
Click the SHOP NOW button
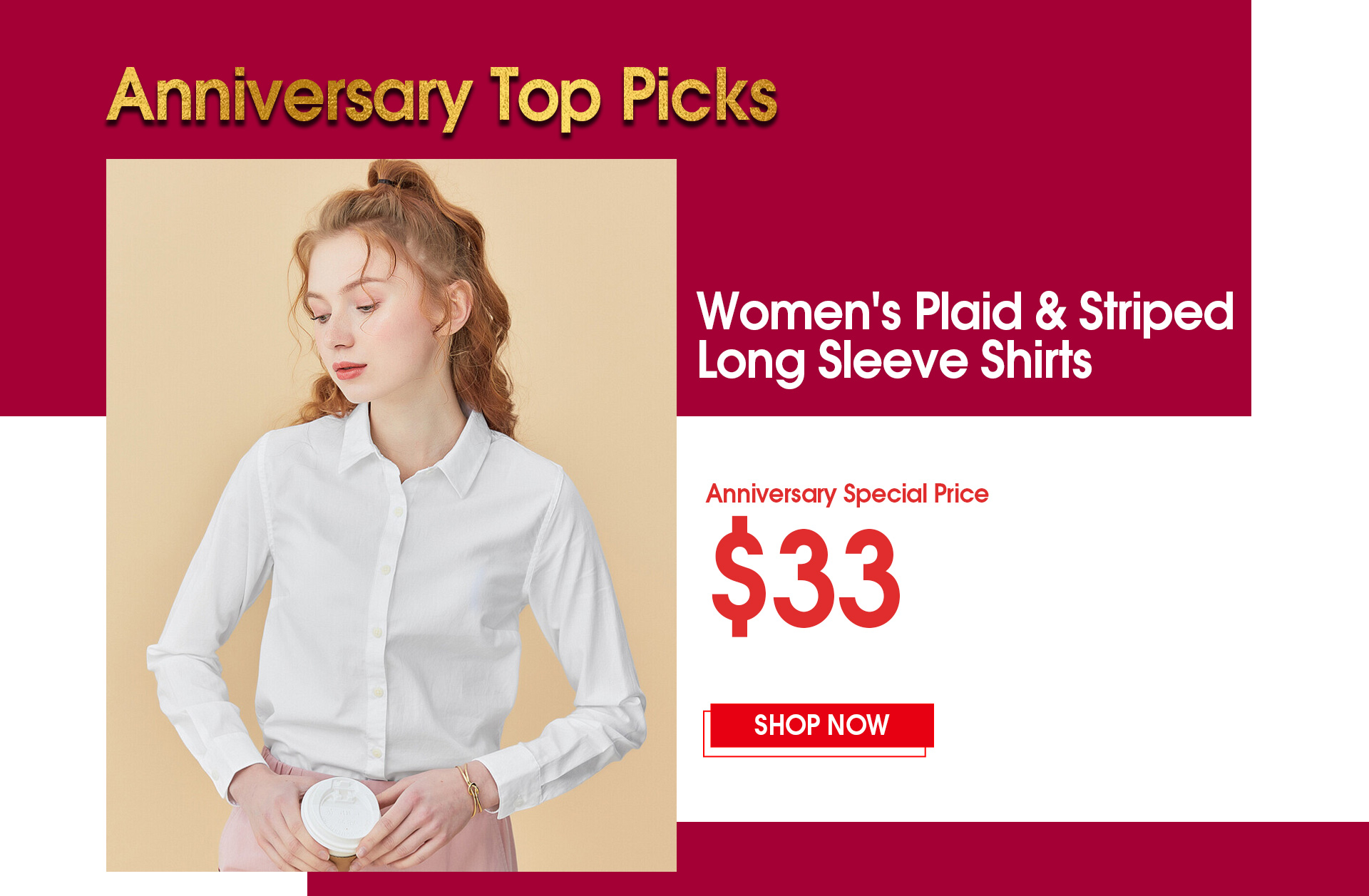coord(821,726)
